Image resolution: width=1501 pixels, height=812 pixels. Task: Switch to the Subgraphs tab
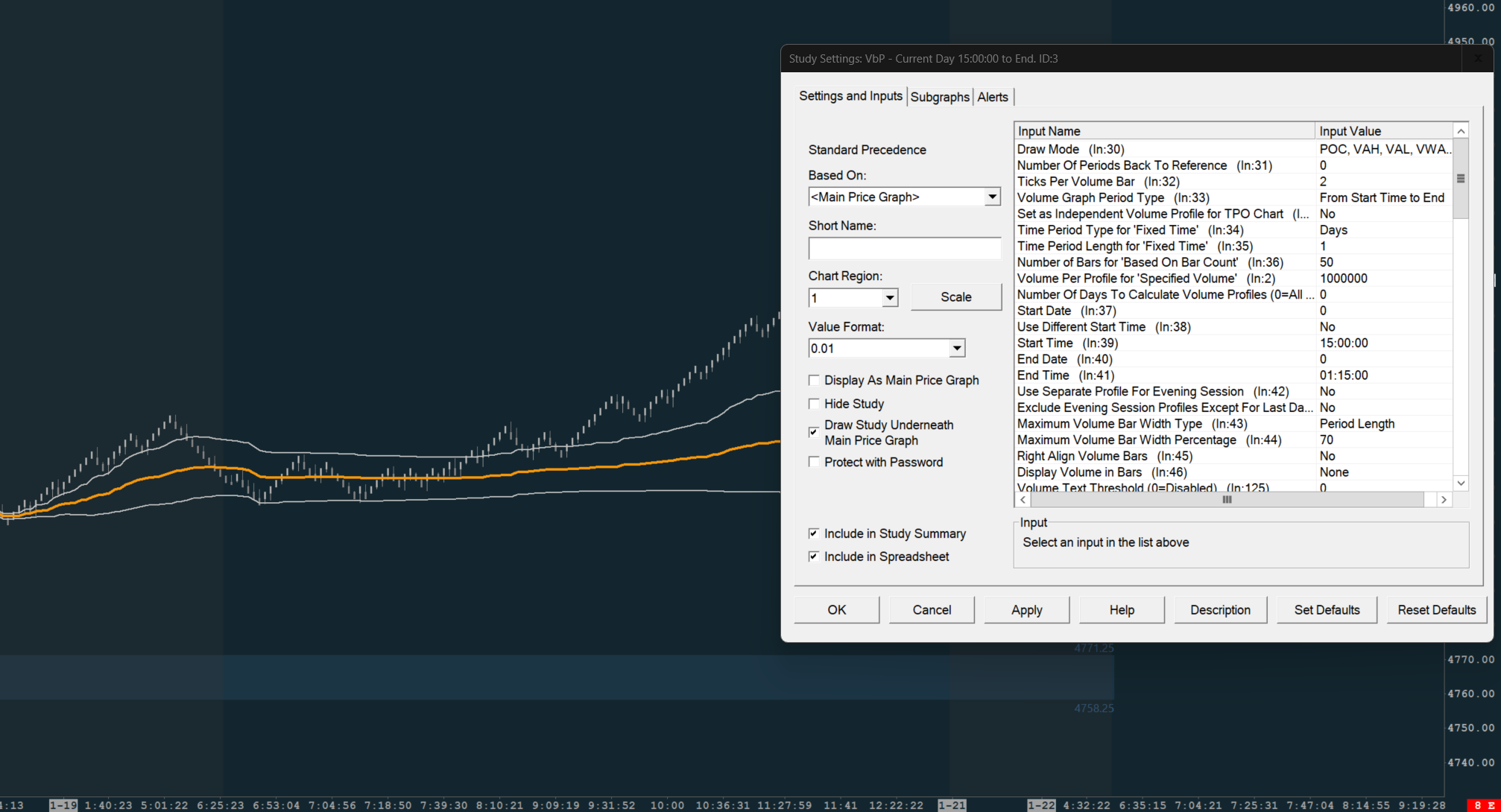tap(939, 97)
